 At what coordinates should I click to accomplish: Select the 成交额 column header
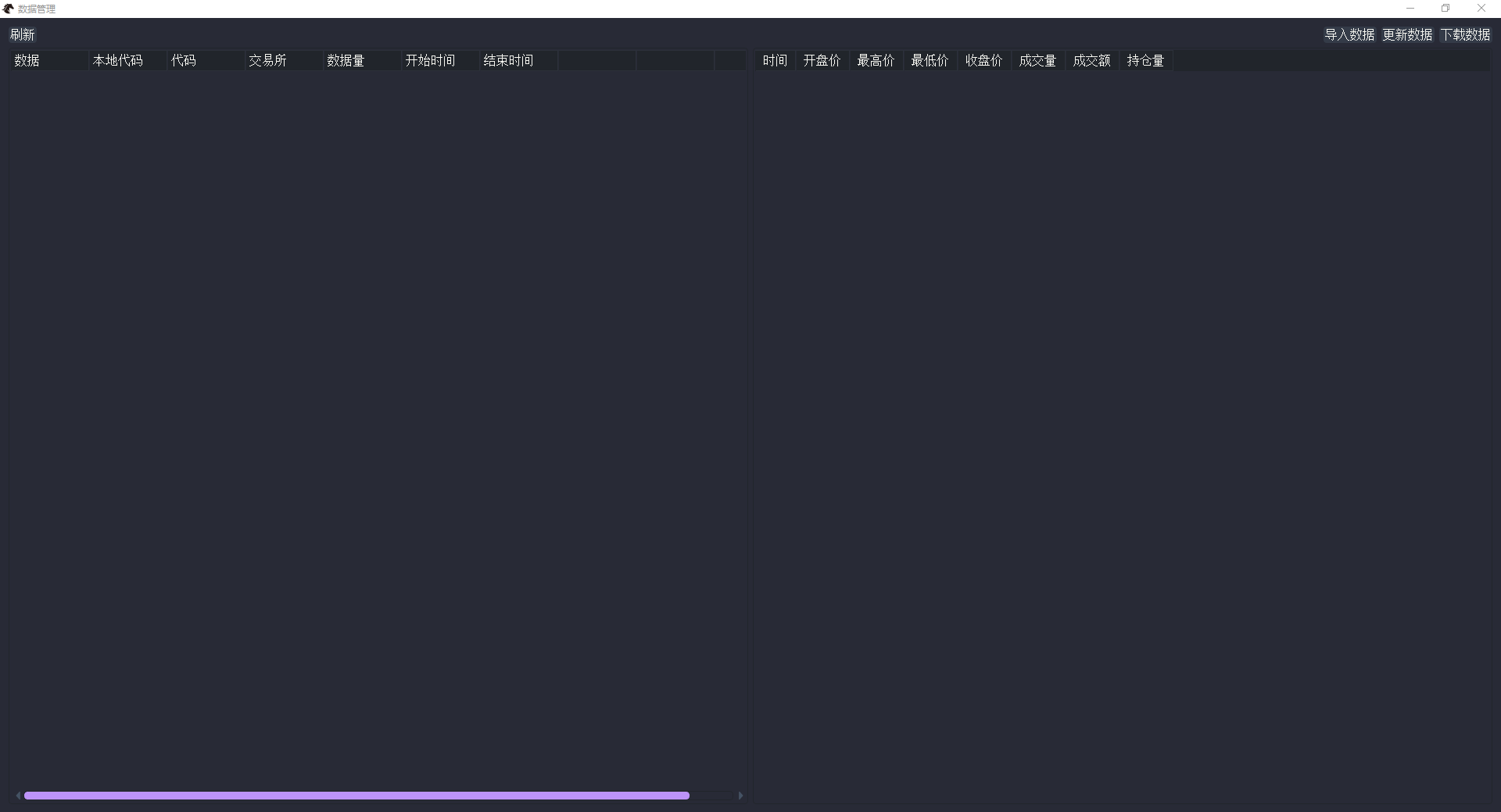[x=1092, y=61]
